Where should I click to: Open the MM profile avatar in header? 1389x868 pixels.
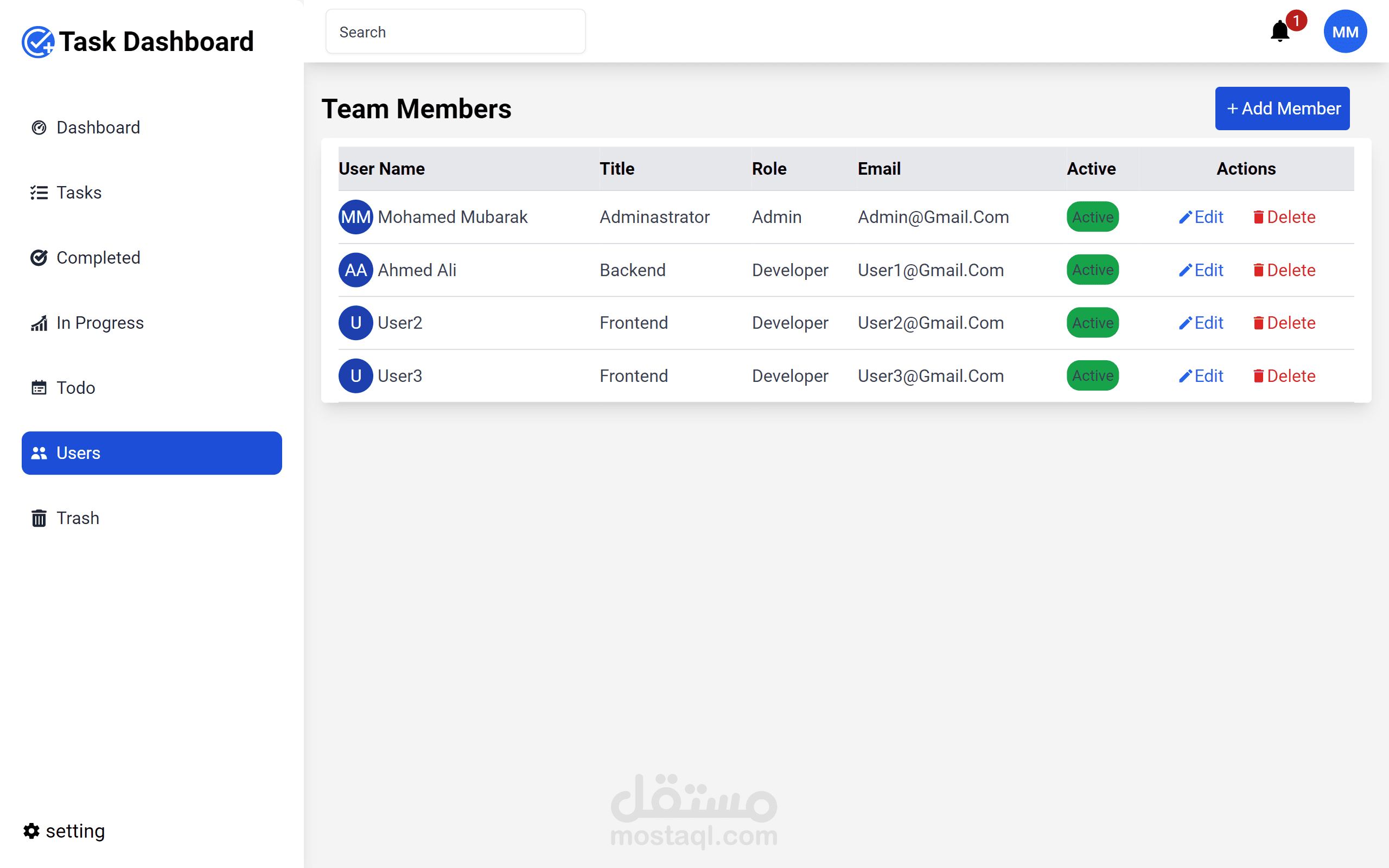point(1345,31)
